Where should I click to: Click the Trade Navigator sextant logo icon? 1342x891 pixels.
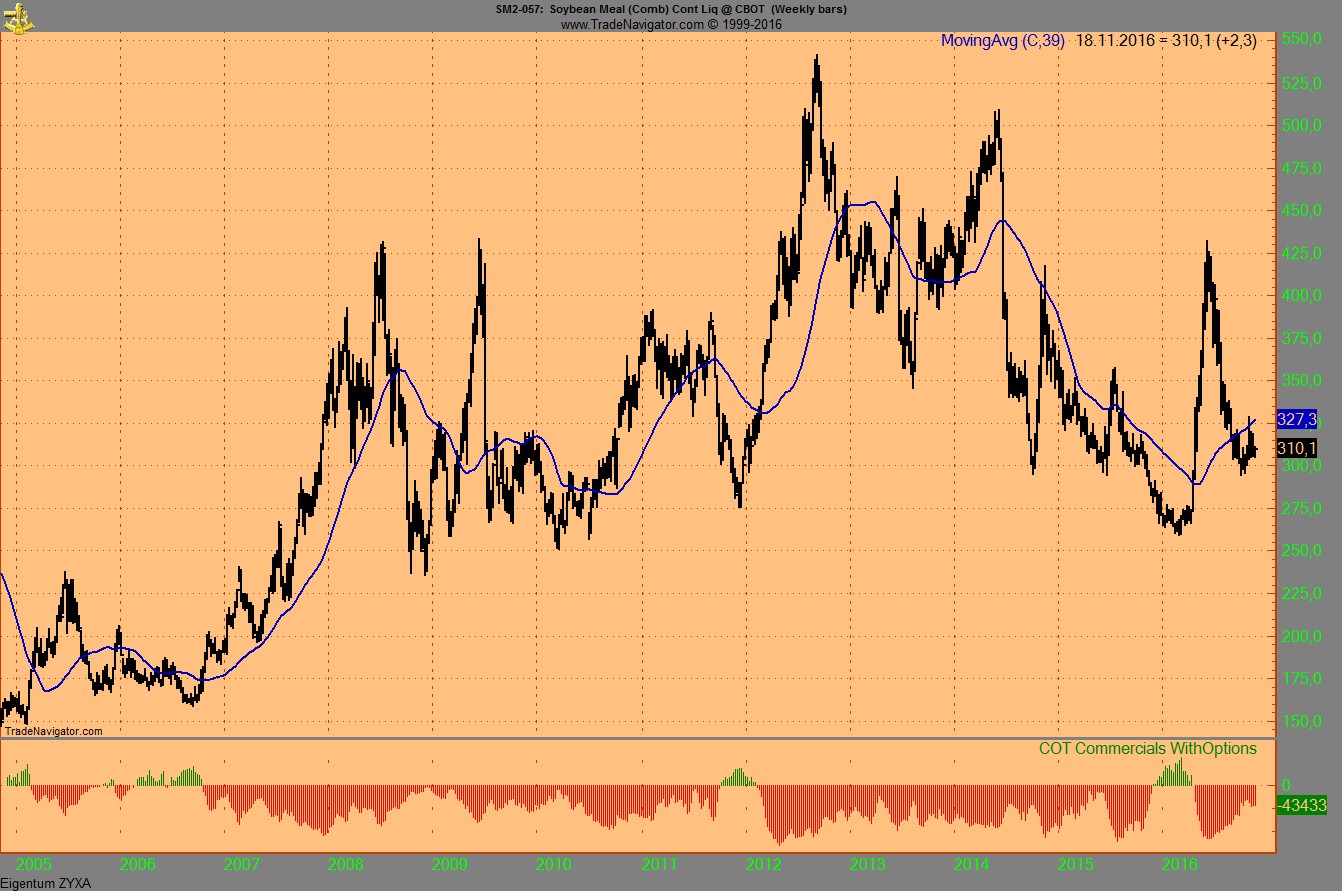[x=17, y=17]
